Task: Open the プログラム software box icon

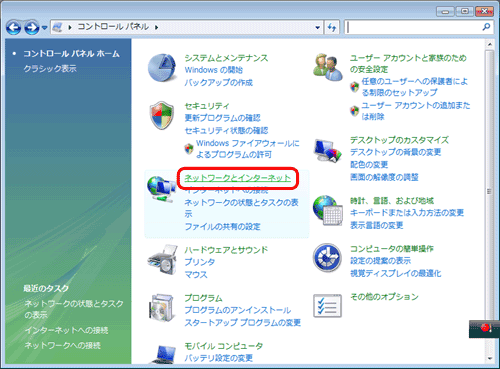Action: (x=162, y=307)
